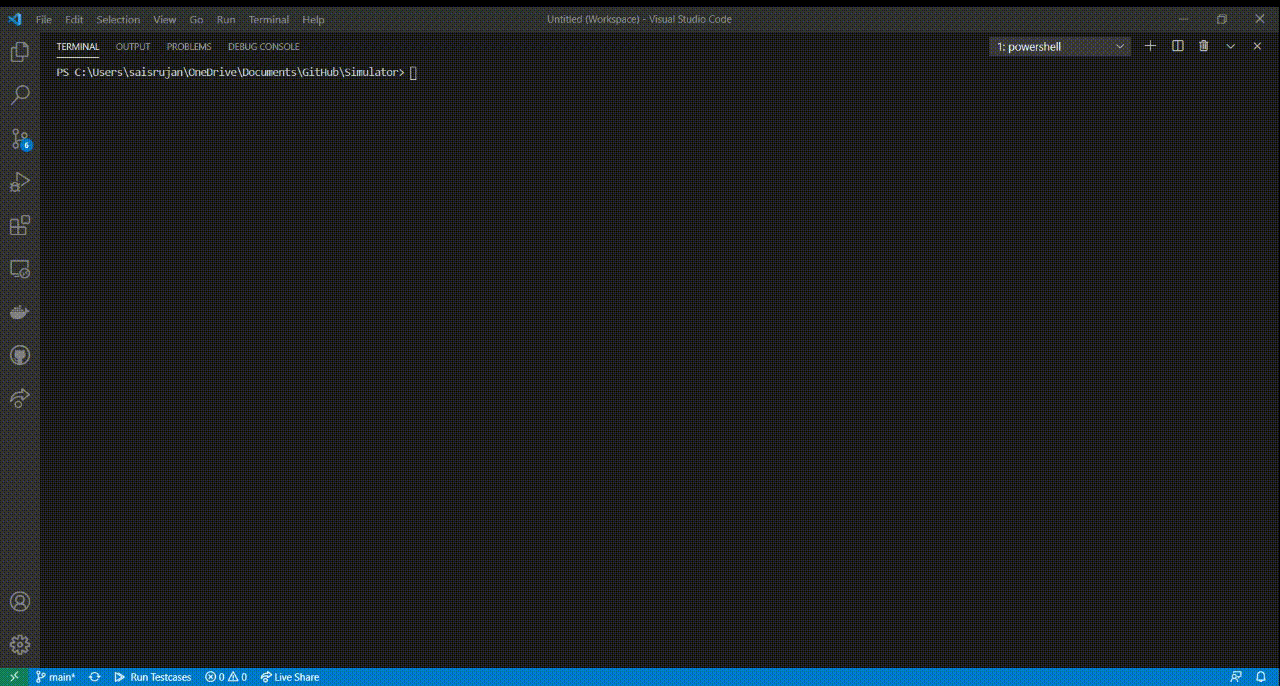Viewport: 1280px width, 686px height.
Task: Open the powershell terminal dropdown
Action: click(x=1059, y=46)
